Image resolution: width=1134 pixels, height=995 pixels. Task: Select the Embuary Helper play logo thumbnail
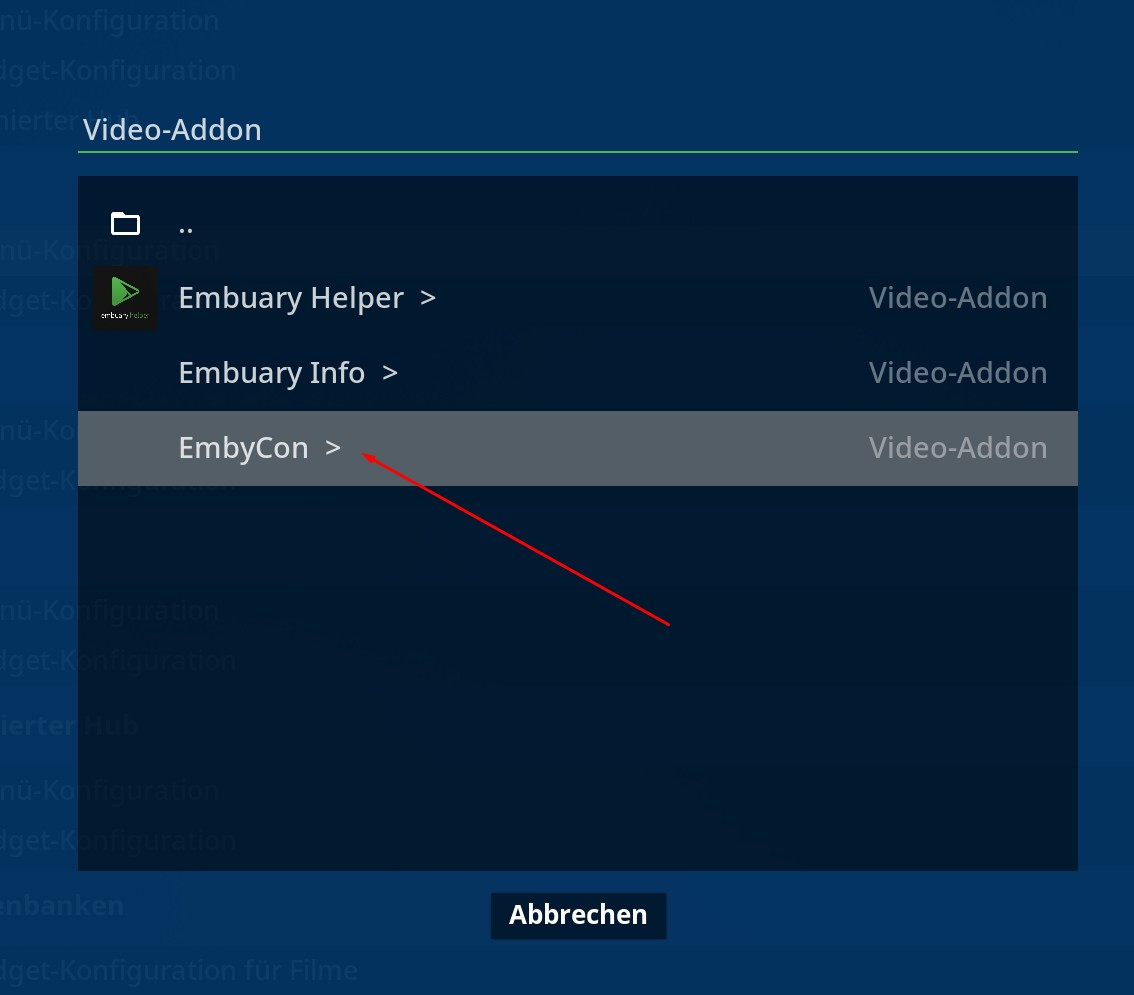125,298
